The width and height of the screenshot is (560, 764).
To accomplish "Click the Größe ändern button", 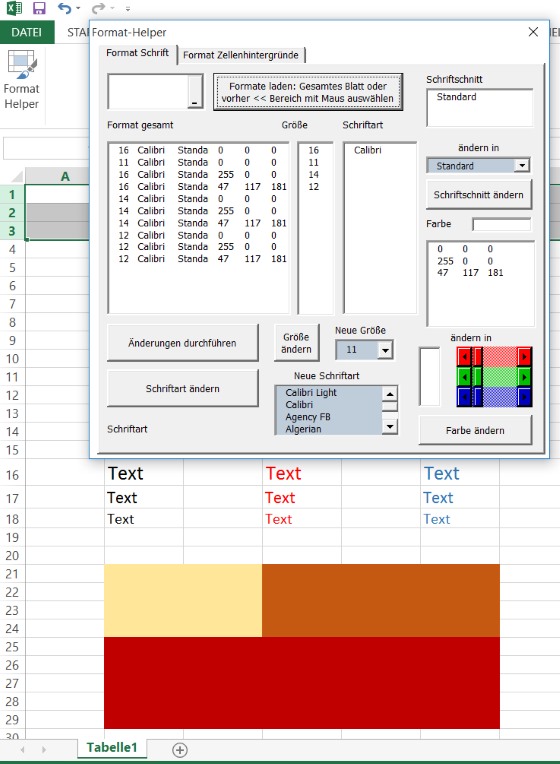I will 296,343.
